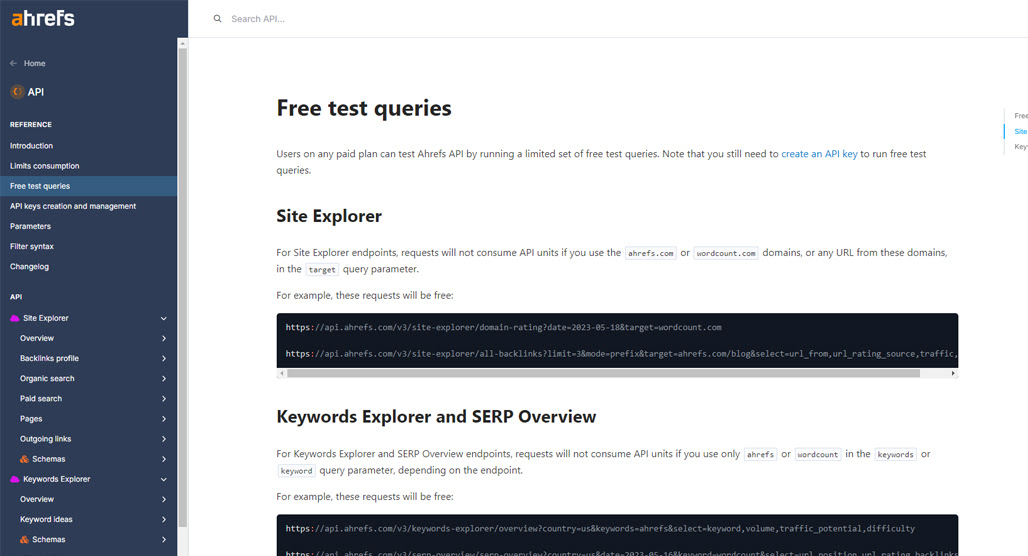Click the search magnifier icon

[217, 18]
